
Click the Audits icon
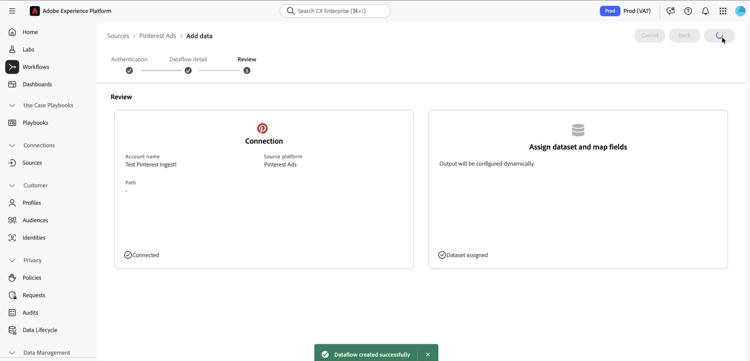tap(12, 313)
